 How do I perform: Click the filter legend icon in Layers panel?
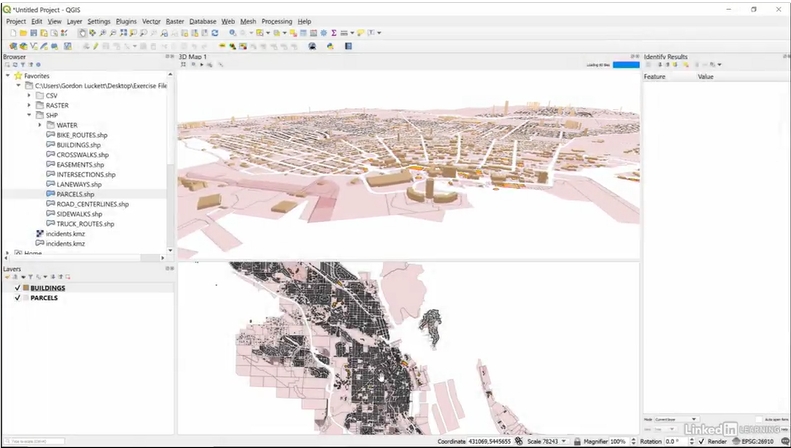[29, 277]
